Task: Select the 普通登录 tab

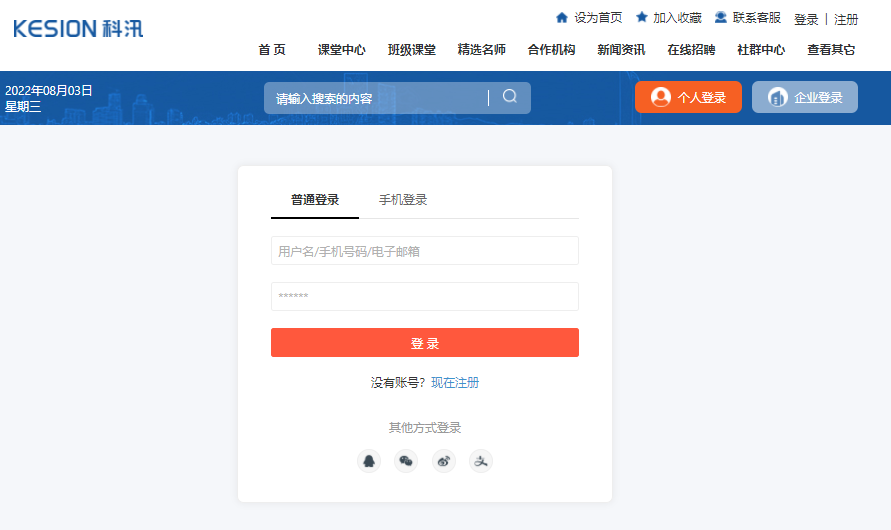Action: (x=315, y=200)
